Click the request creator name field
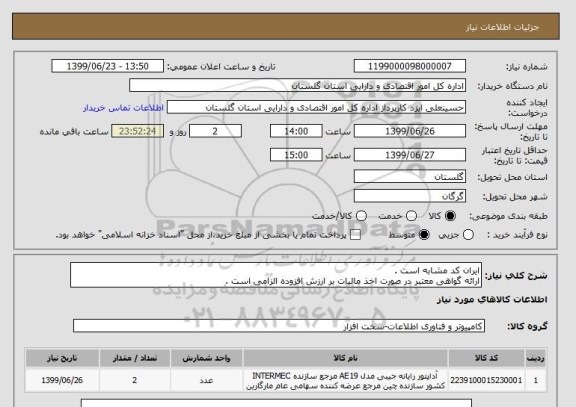This screenshot has width=576, height=407. click(316, 108)
